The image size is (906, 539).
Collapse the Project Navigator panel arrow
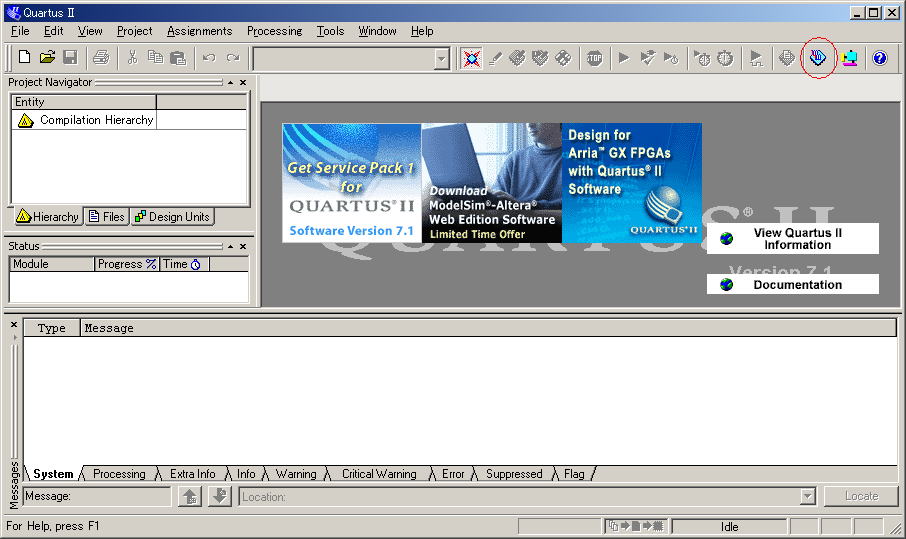[x=230, y=82]
